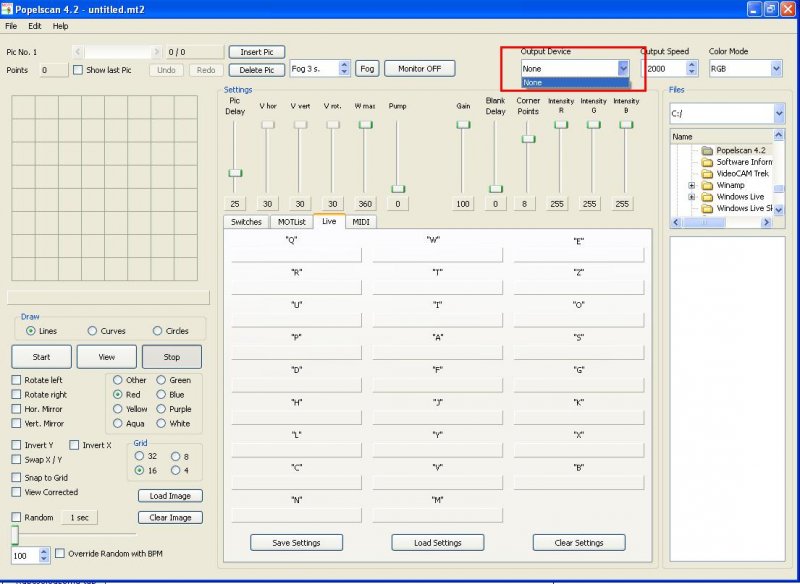Set grid size to 32
800x584 pixels.
(139, 456)
